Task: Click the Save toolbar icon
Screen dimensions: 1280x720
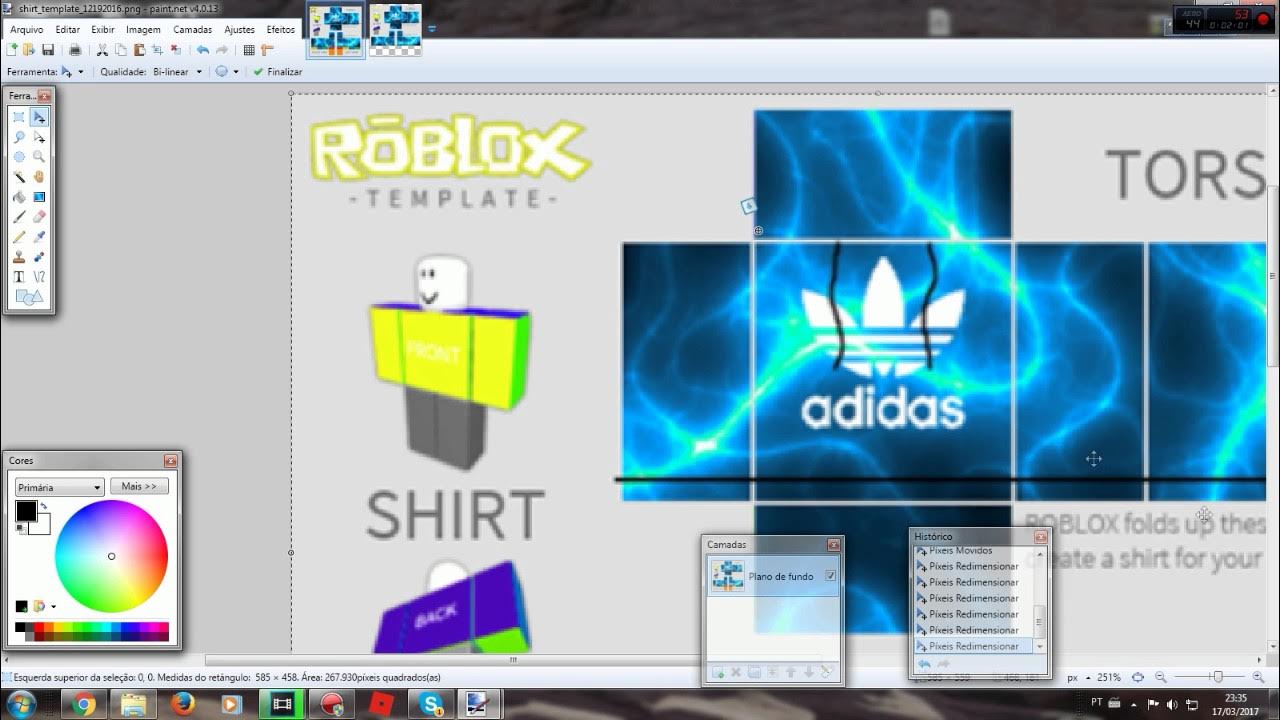Action: pos(47,50)
